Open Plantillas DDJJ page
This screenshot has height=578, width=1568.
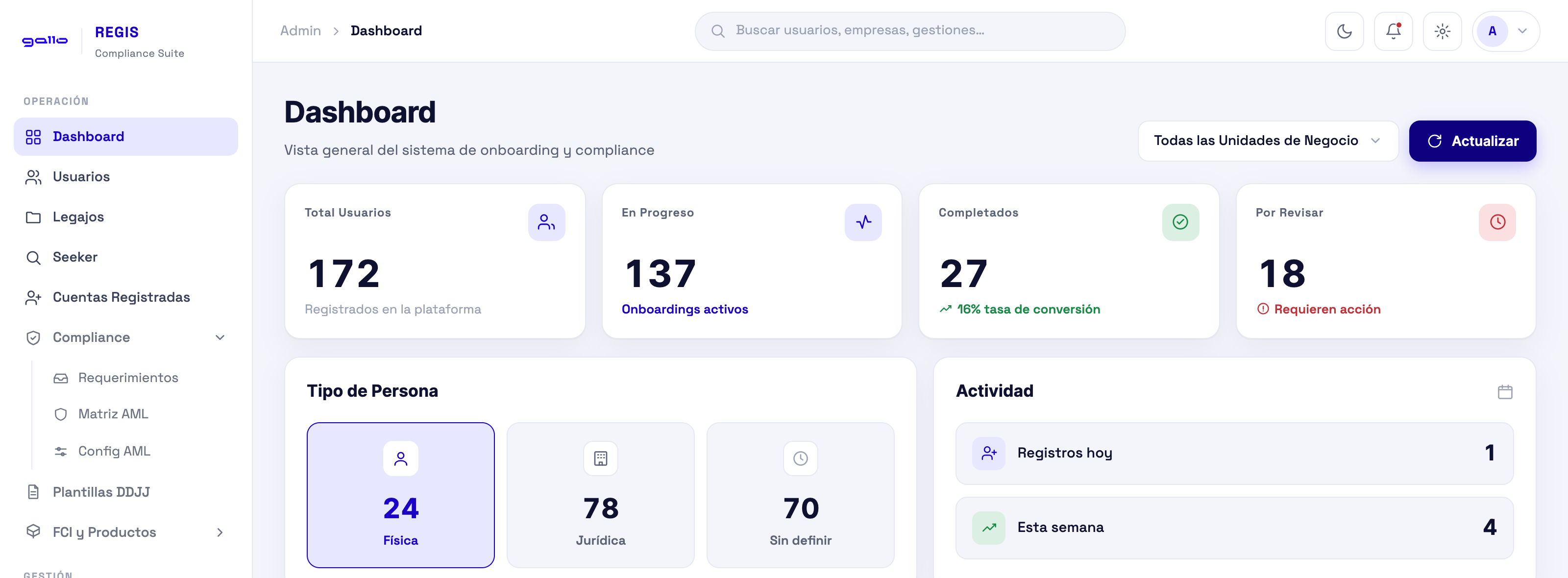point(125,492)
